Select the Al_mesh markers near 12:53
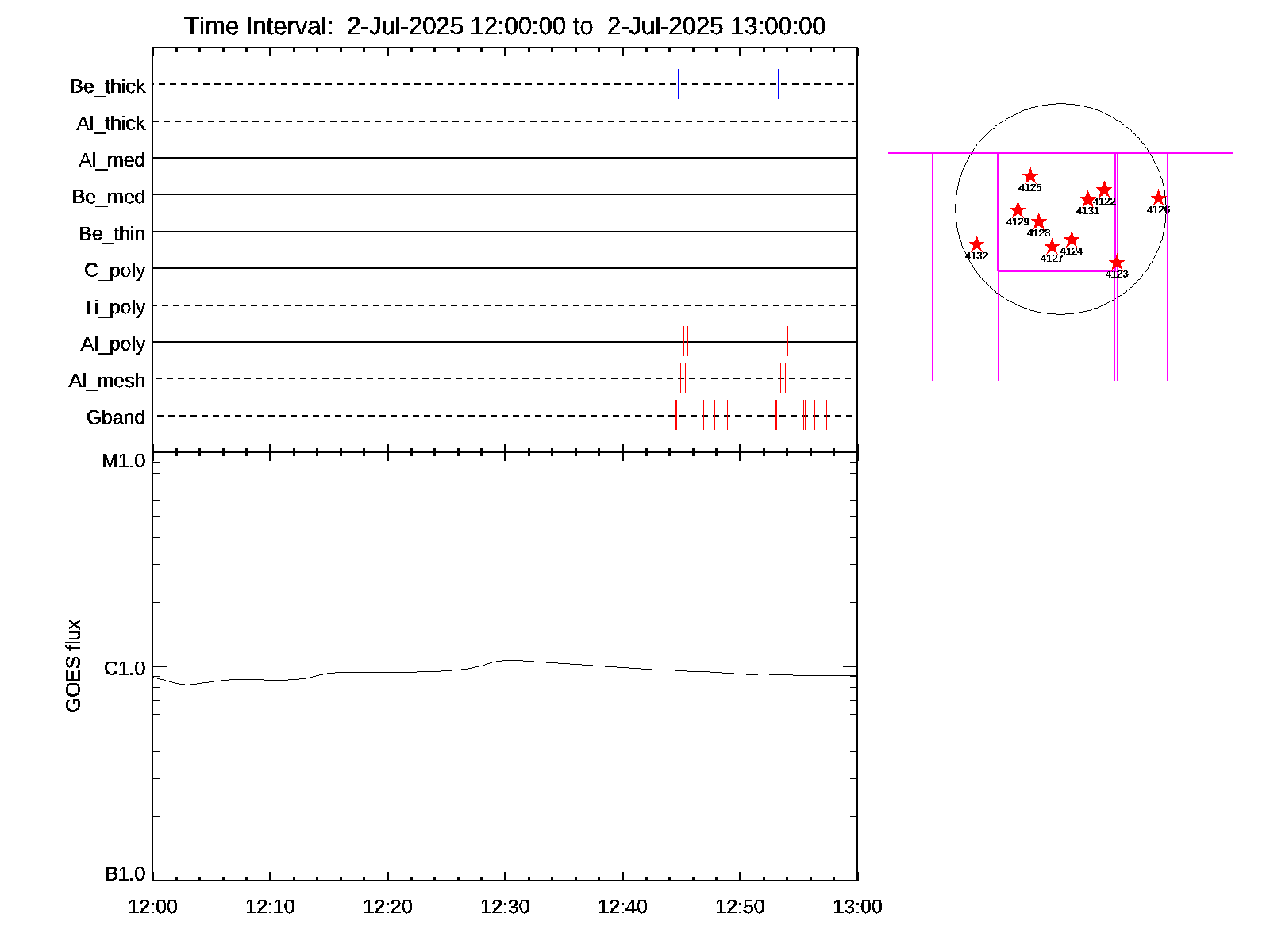This screenshot has width=1270, height=952. pos(783,378)
